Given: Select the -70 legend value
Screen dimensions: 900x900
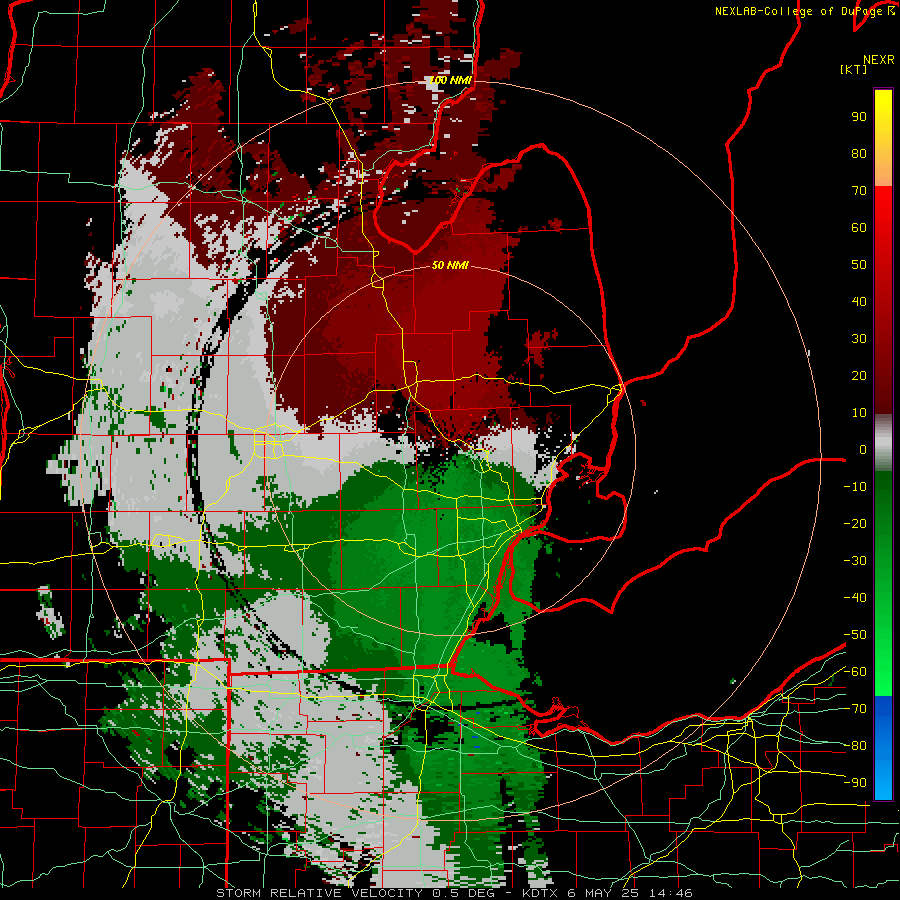Looking at the screenshot, I should coord(855,709).
